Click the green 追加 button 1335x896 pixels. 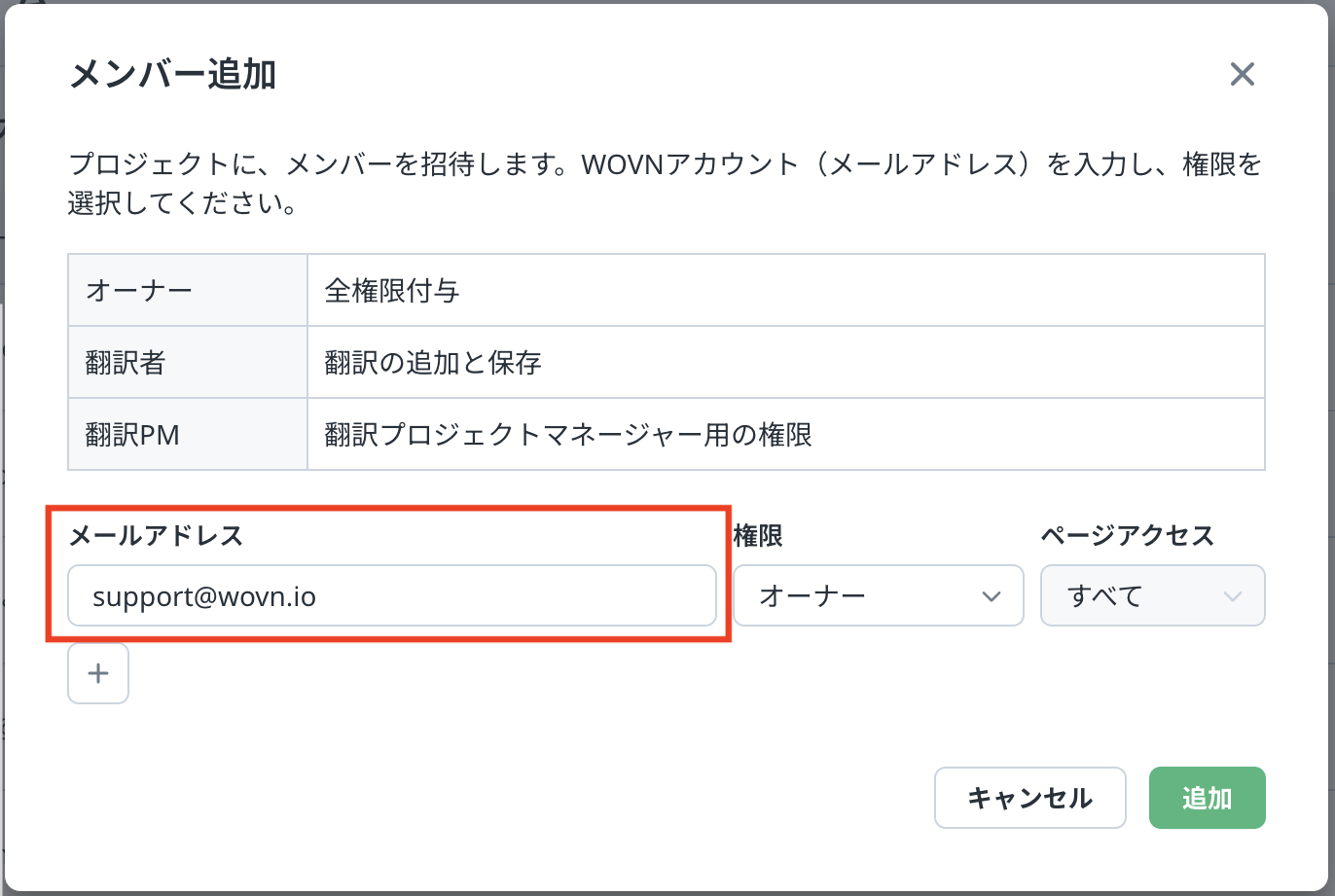point(1207,798)
